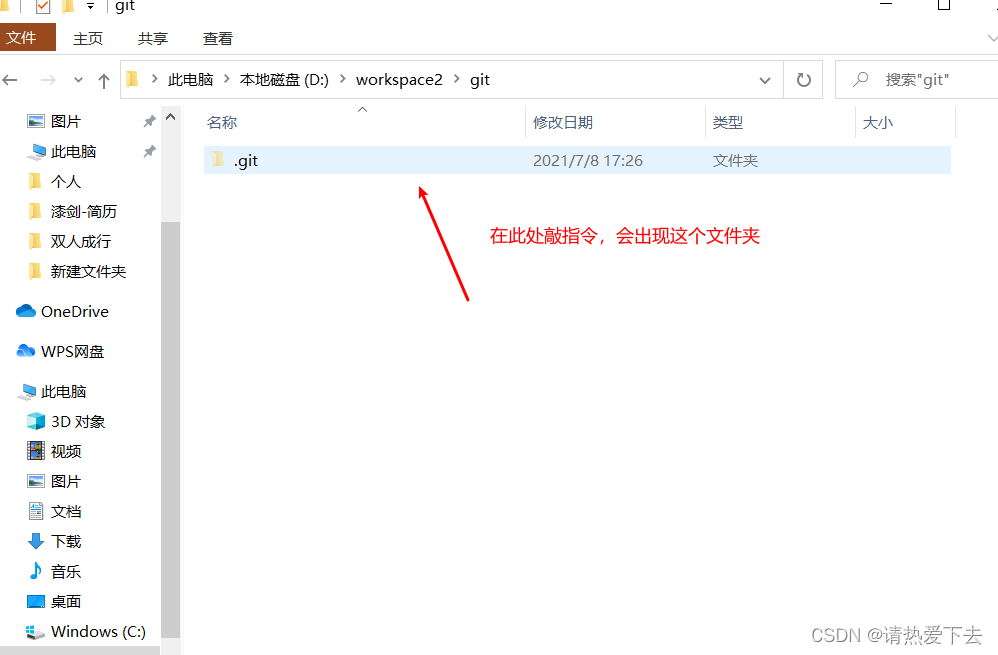This screenshot has width=998, height=655.
Task: Switch to the 共享 ribbon tab
Action: [153, 39]
